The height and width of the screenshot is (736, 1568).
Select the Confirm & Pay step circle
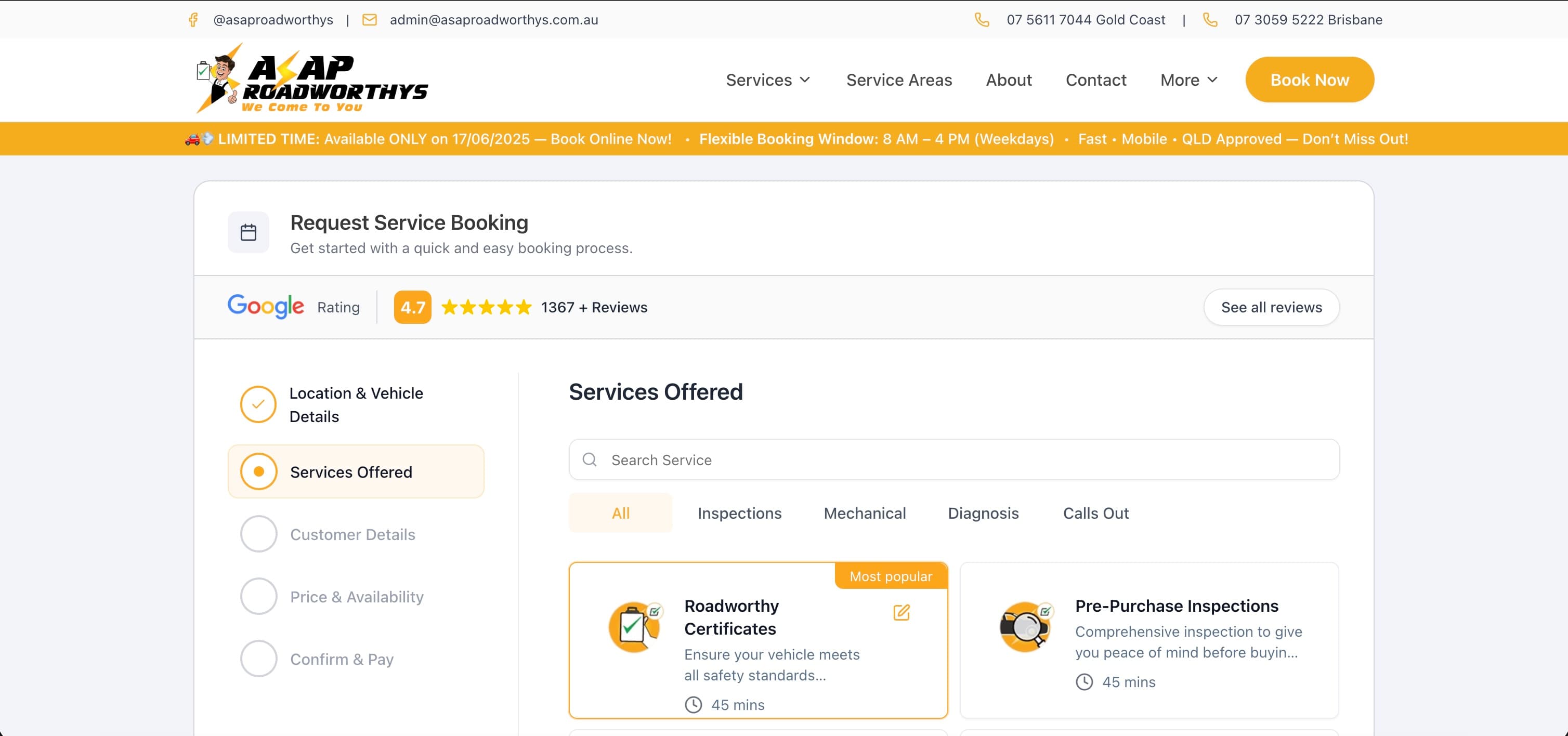(258, 659)
